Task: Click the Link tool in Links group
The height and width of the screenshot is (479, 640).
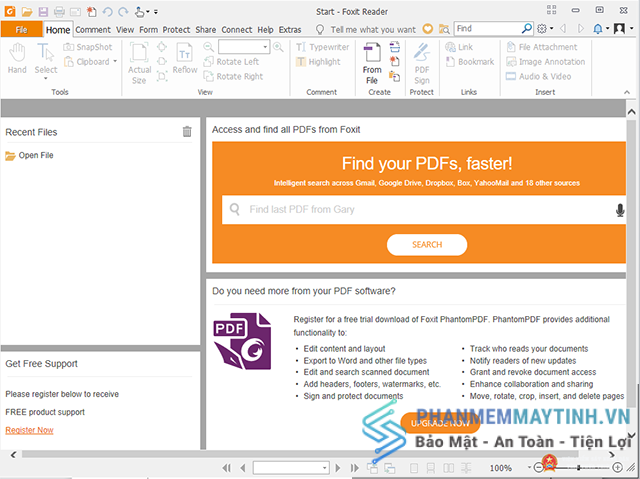Action: point(459,47)
